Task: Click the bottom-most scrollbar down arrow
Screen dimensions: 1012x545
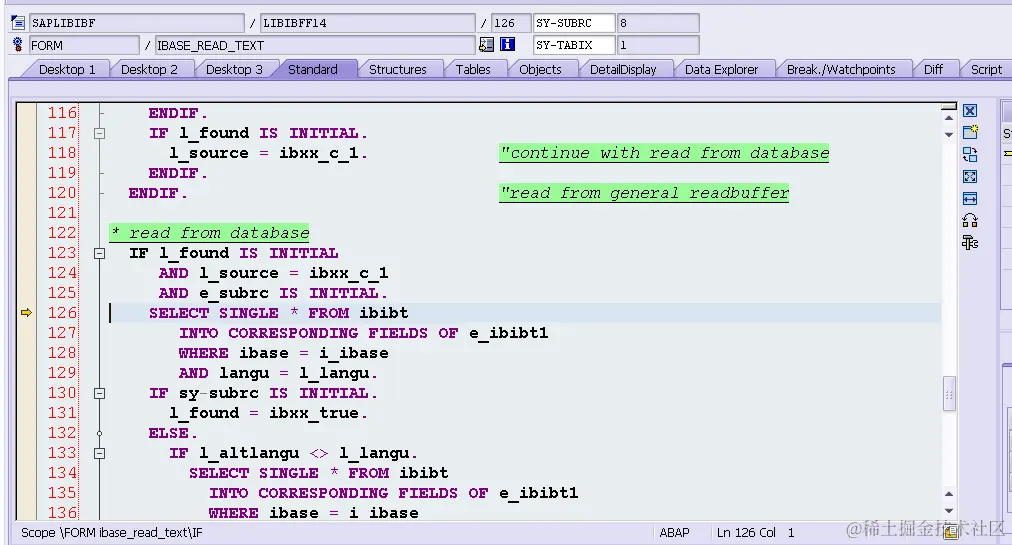Action: click(x=949, y=511)
